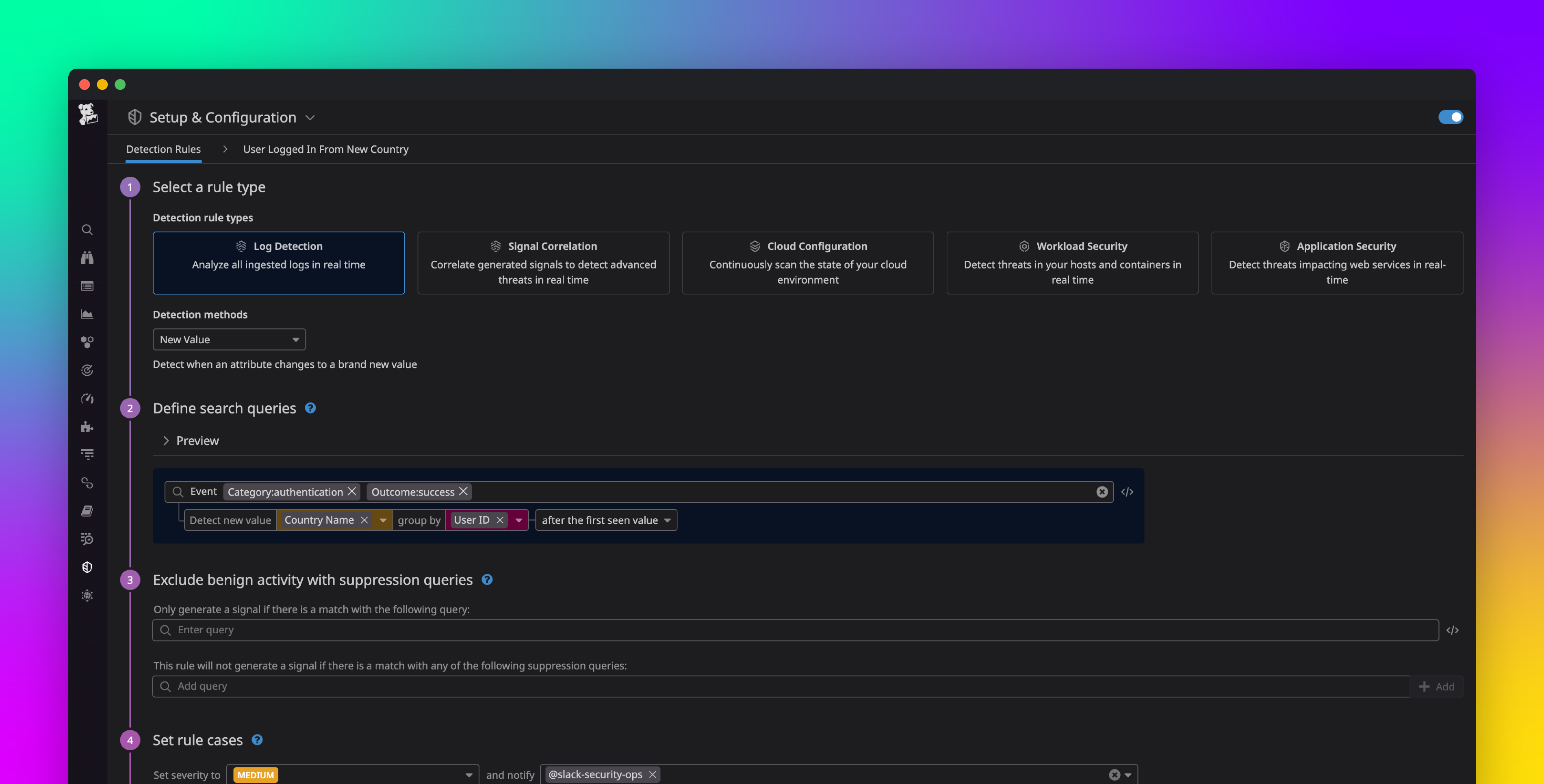Screen dimensions: 1544x784
Task: Change the MEDIUM severity badge
Action: pos(255,774)
